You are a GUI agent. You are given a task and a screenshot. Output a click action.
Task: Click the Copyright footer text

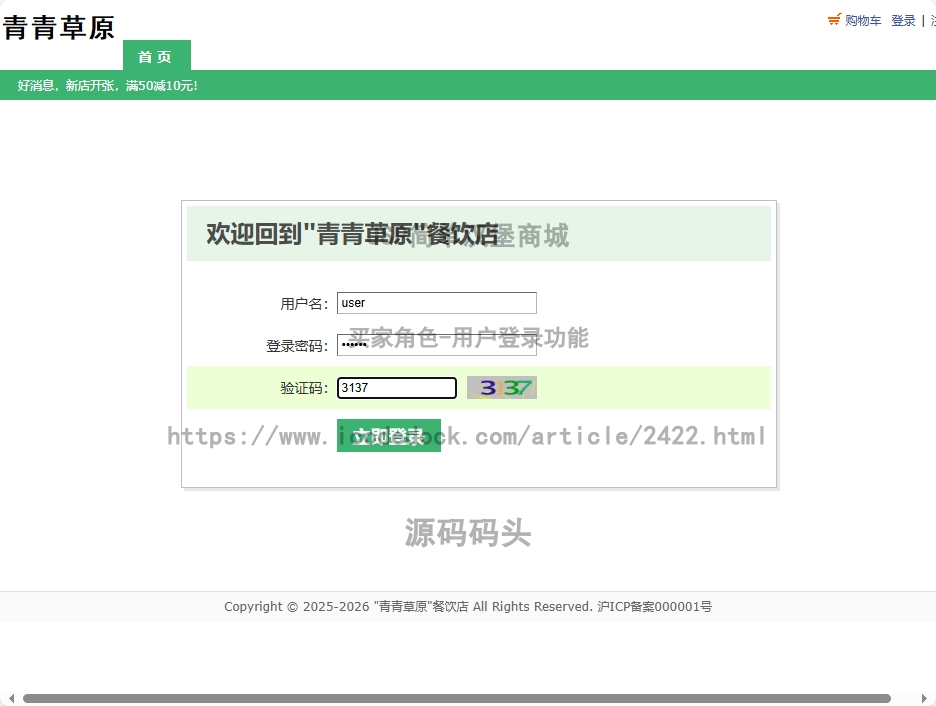tap(468, 607)
